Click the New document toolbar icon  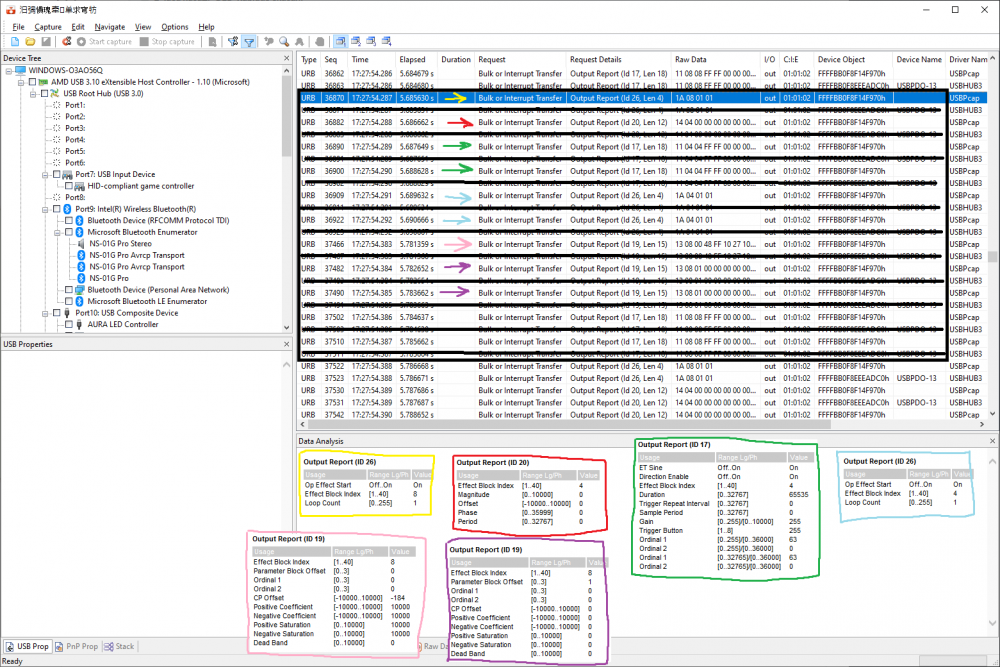16,42
